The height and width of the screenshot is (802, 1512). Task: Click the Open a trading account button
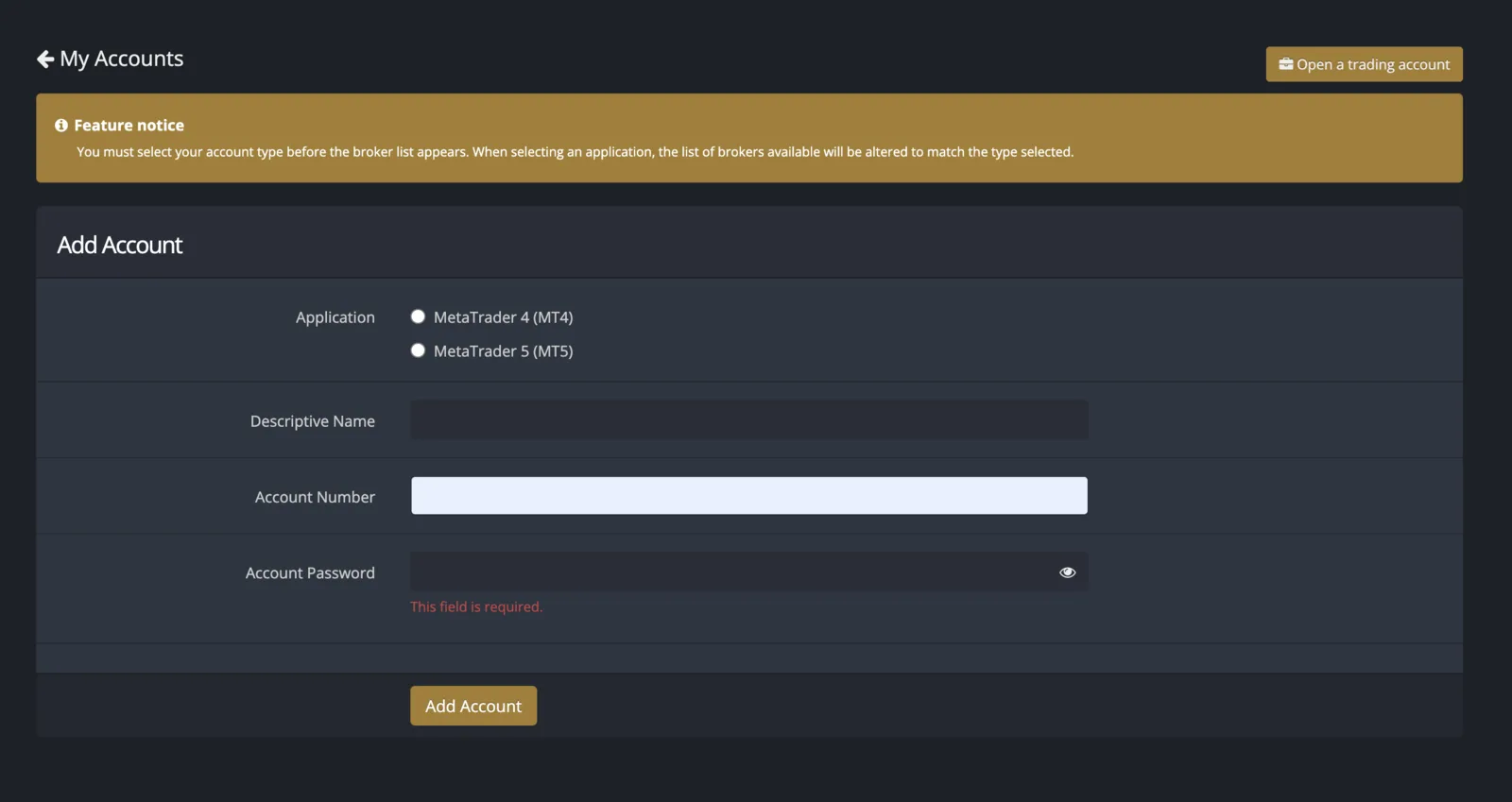pyautogui.click(x=1364, y=64)
